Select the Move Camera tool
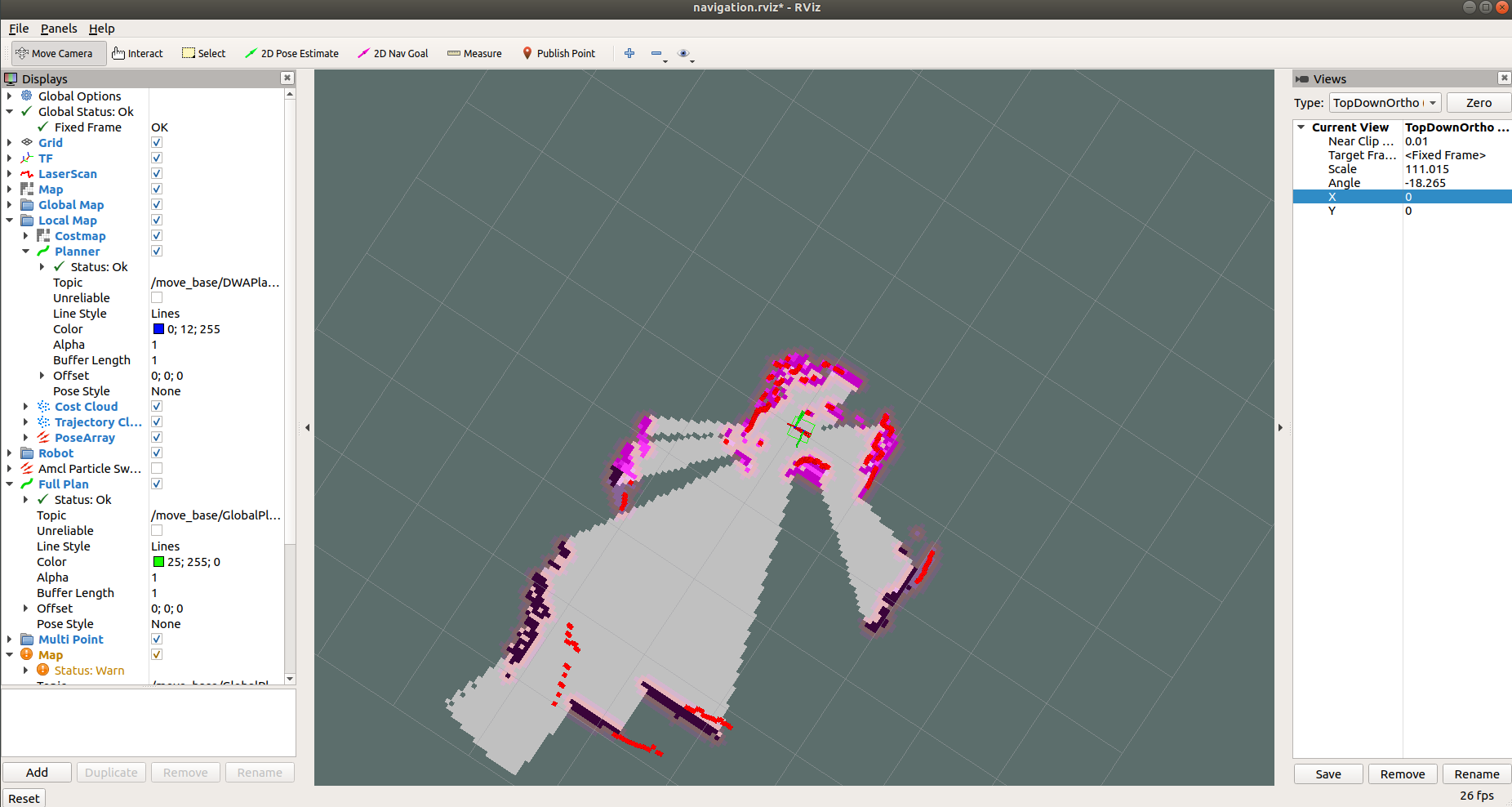 (59, 53)
